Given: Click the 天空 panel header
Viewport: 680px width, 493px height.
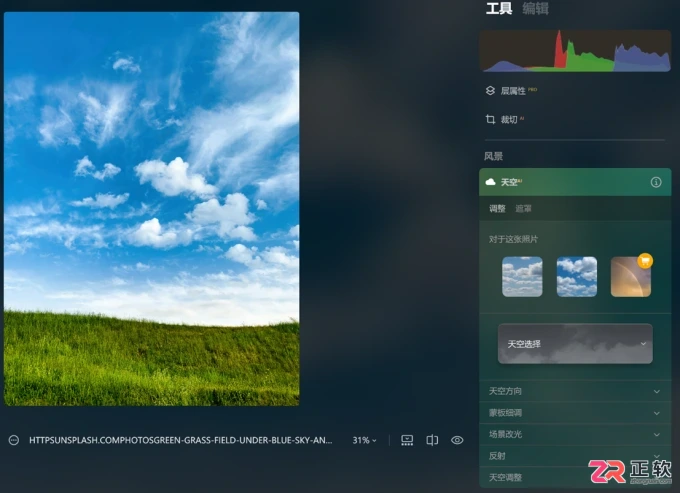Looking at the screenshot, I should point(575,182).
